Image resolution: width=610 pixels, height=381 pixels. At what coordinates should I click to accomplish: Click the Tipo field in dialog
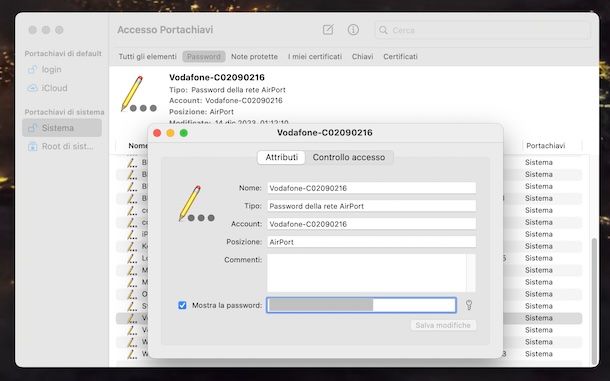pyautogui.click(x=372, y=206)
